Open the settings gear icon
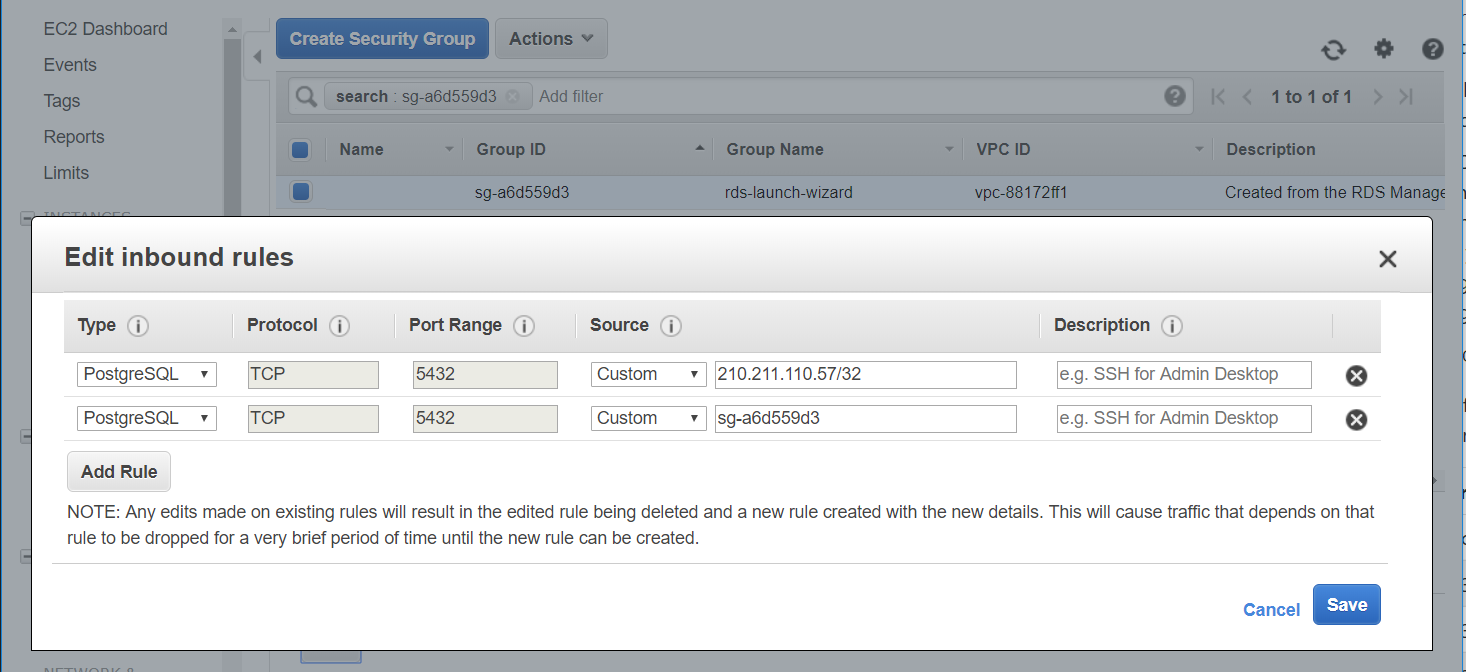The width and height of the screenshot is (1466, 672). pyautogui.click(x=1383, y=49)
